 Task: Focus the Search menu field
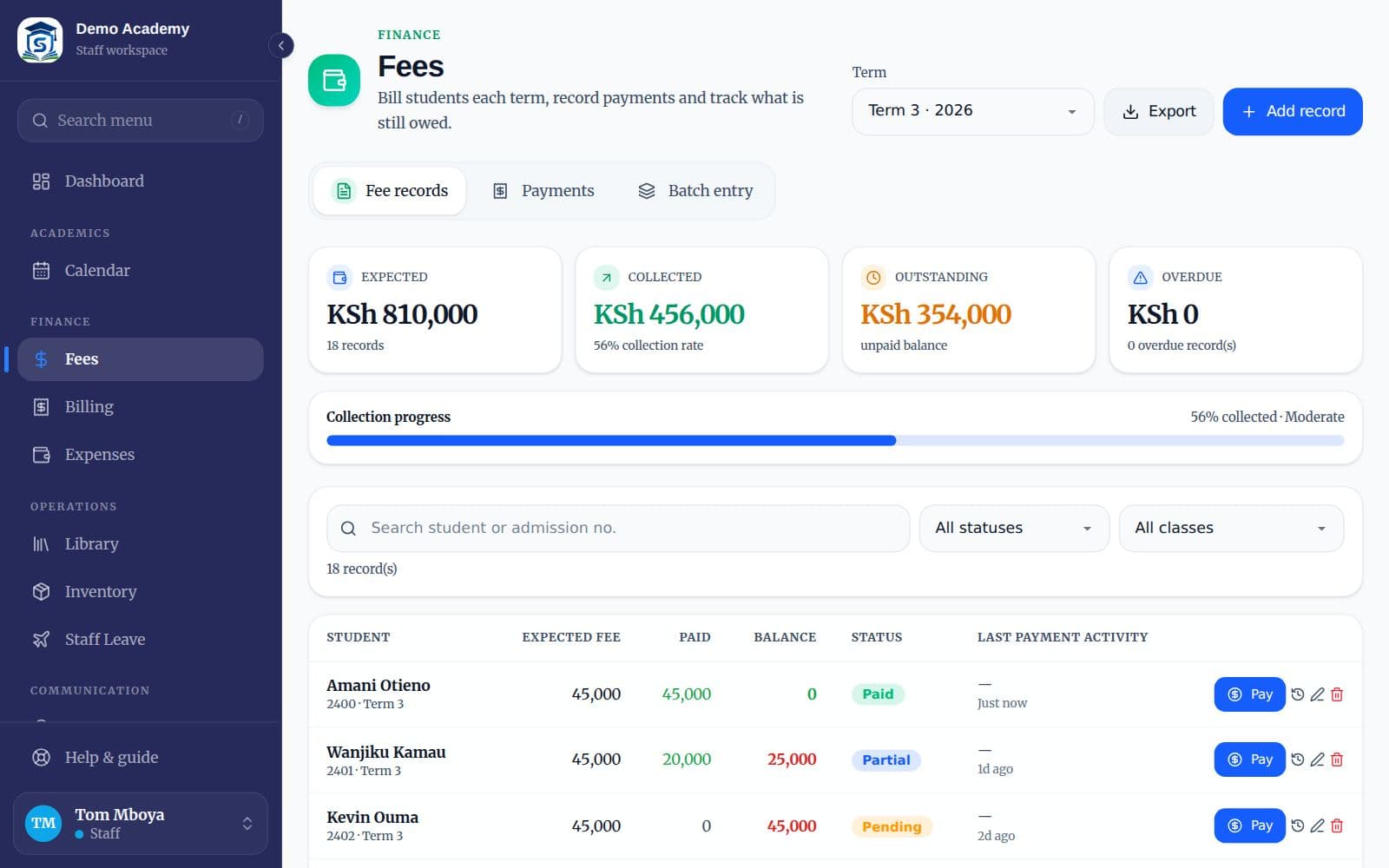click(141, 120)
